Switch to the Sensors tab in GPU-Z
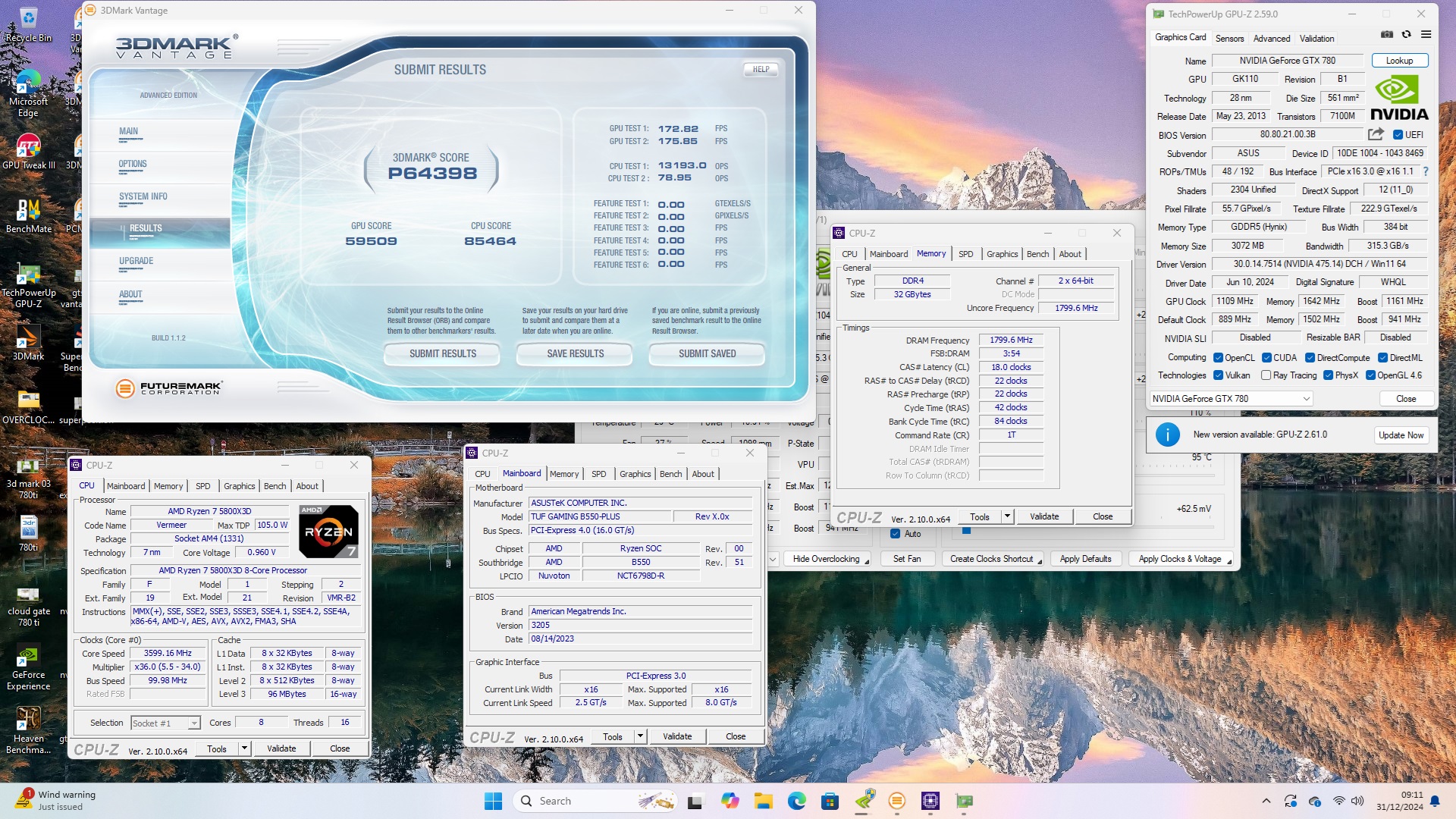Viewport: 1456px width, 819px height. [x=1229, y=39]
